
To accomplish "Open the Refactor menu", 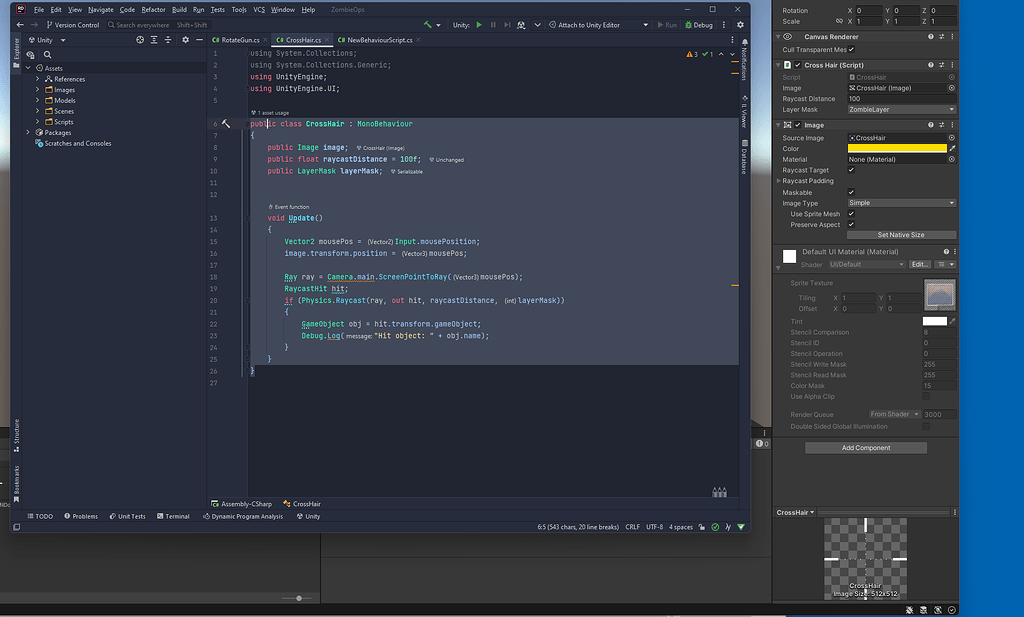I will click(153, 9).
